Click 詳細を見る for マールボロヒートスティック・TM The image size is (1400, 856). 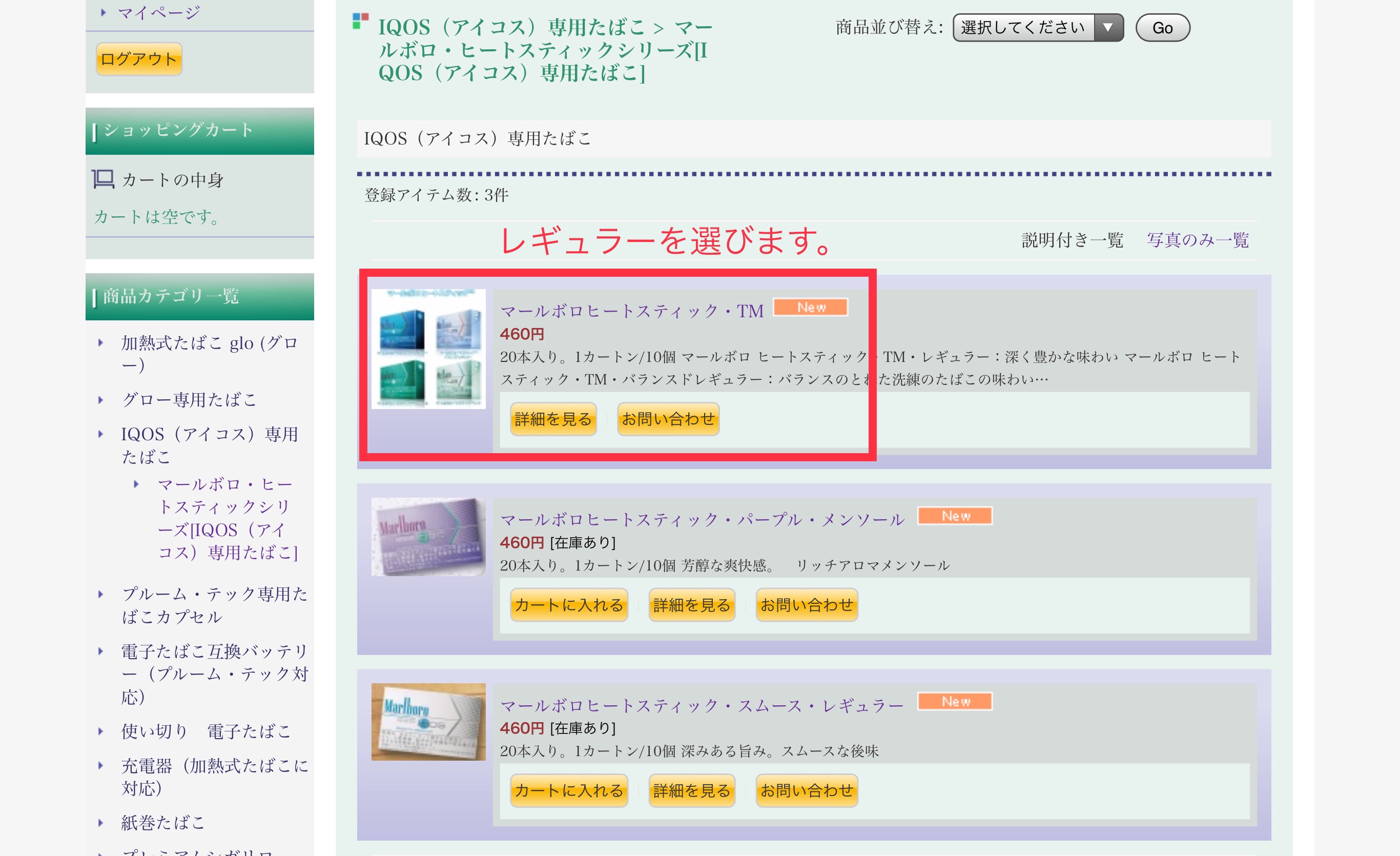[x=553, y=419]
